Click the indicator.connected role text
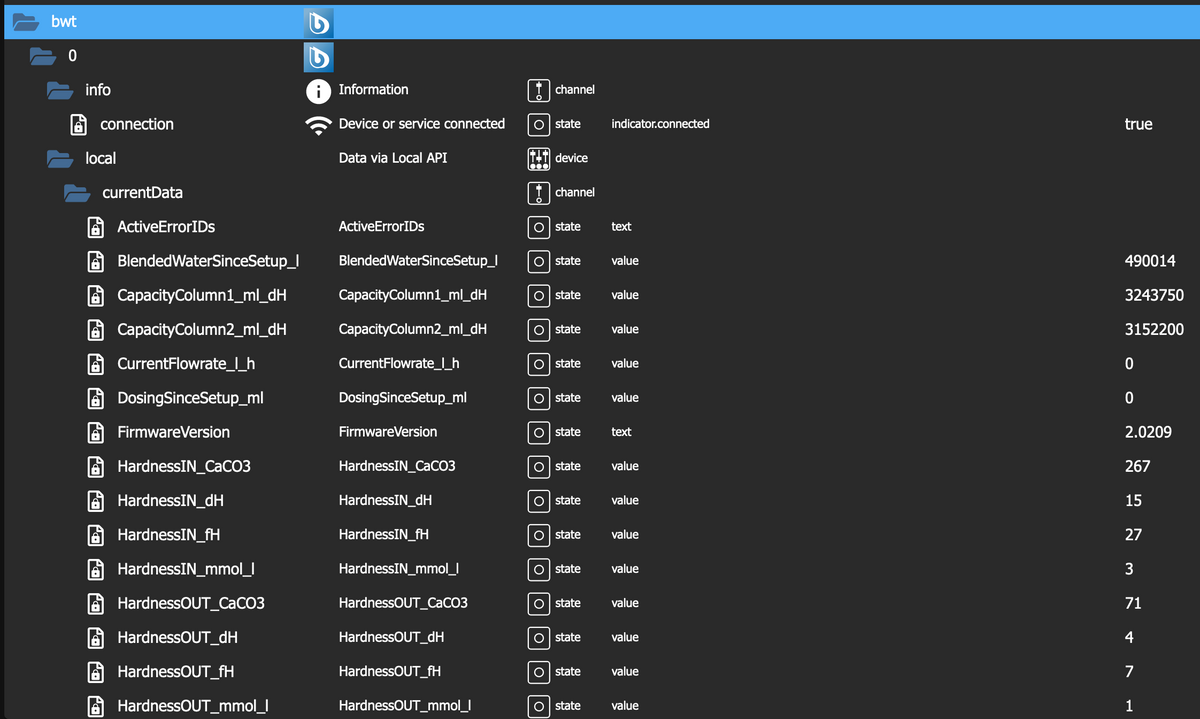The height and width of the screenshot is (719, 1200). tap(660, 124)
